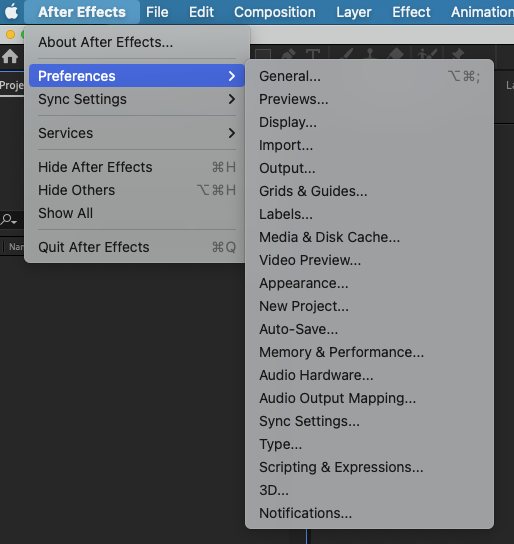This screenshot has height=544, width=514.
Task: Choose About After Effects…
Action: [x=137, y=42]
